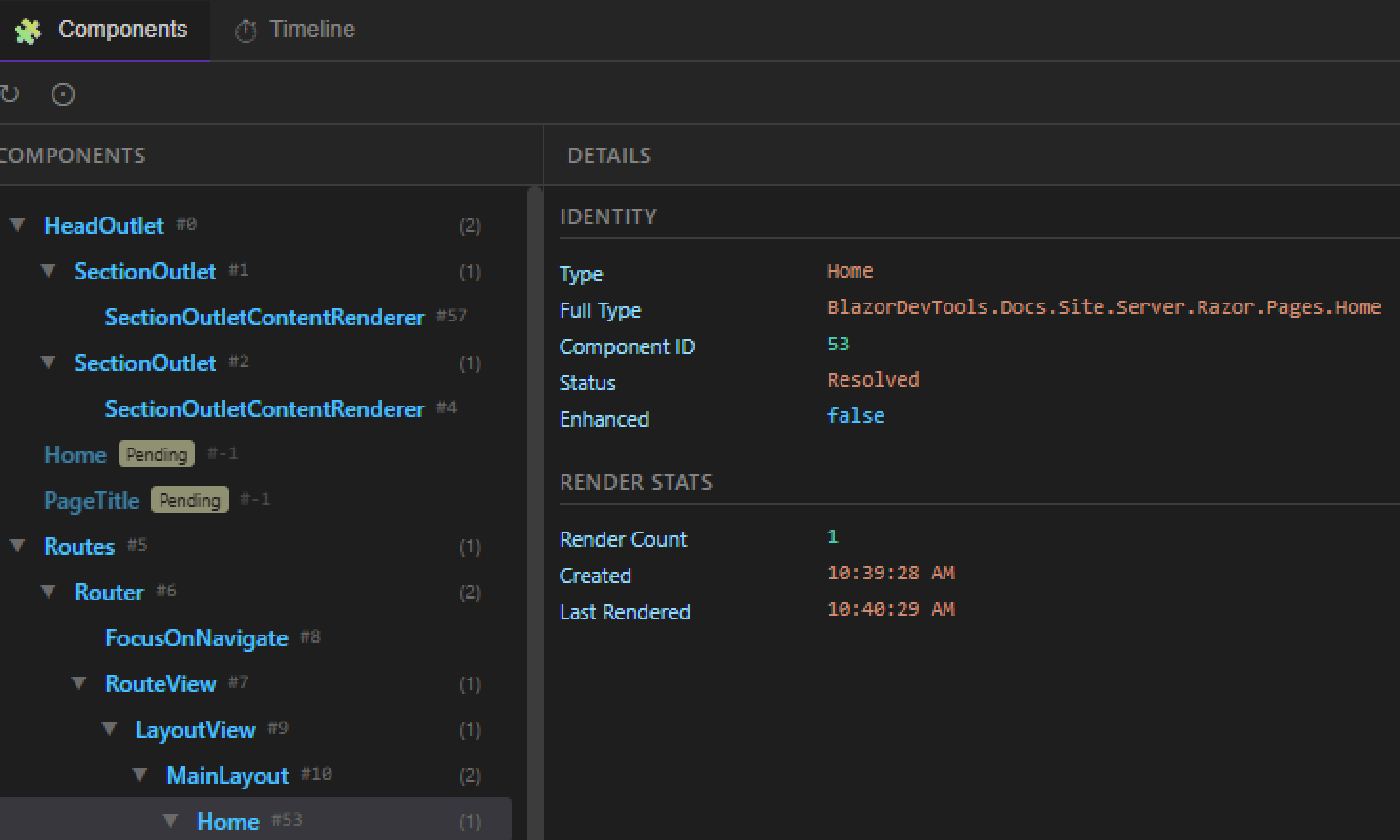Switch to the Components tab
Viewport: 1400px width, 840px height.
click(x=123, y=29)
